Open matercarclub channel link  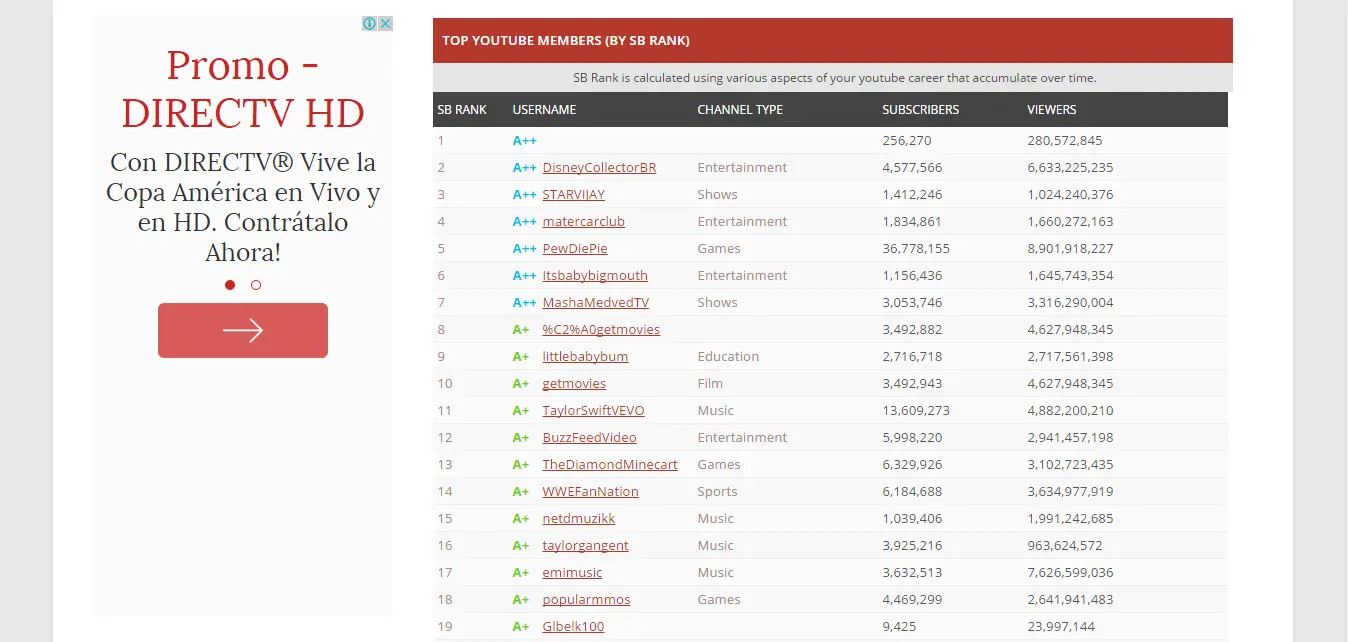click(x=583, y=221)
